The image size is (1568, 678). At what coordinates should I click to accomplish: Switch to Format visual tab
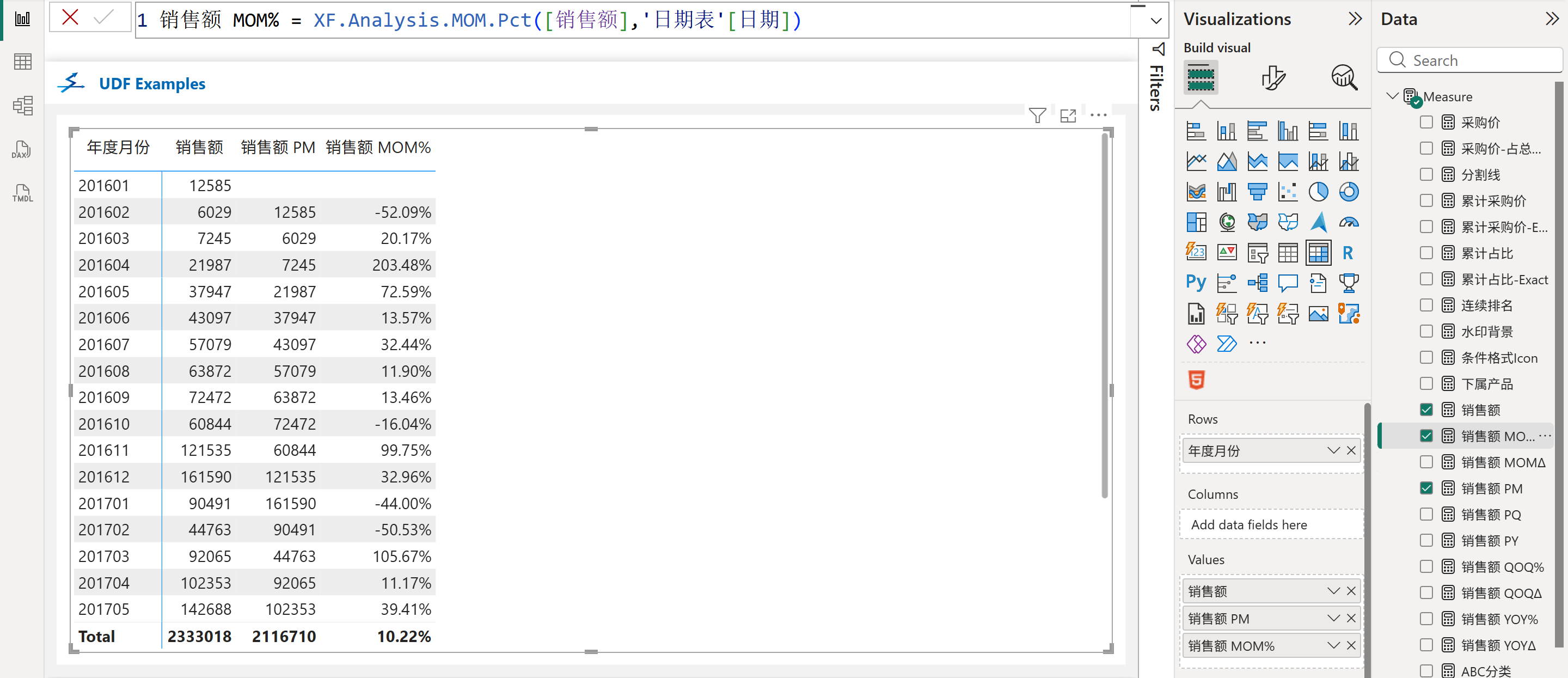click(x=1273, y=78)
